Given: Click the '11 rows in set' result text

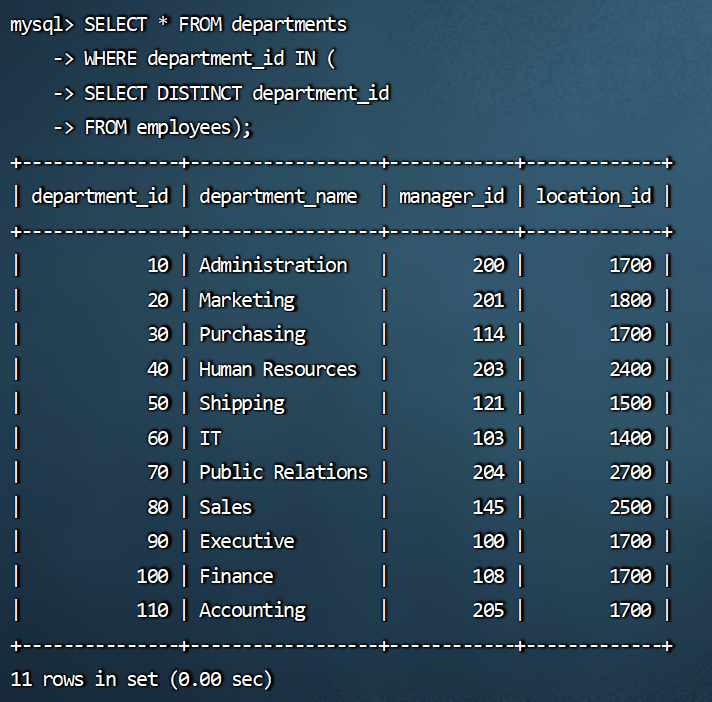Looking at the screenshot, I should click(x=84, y=679).
